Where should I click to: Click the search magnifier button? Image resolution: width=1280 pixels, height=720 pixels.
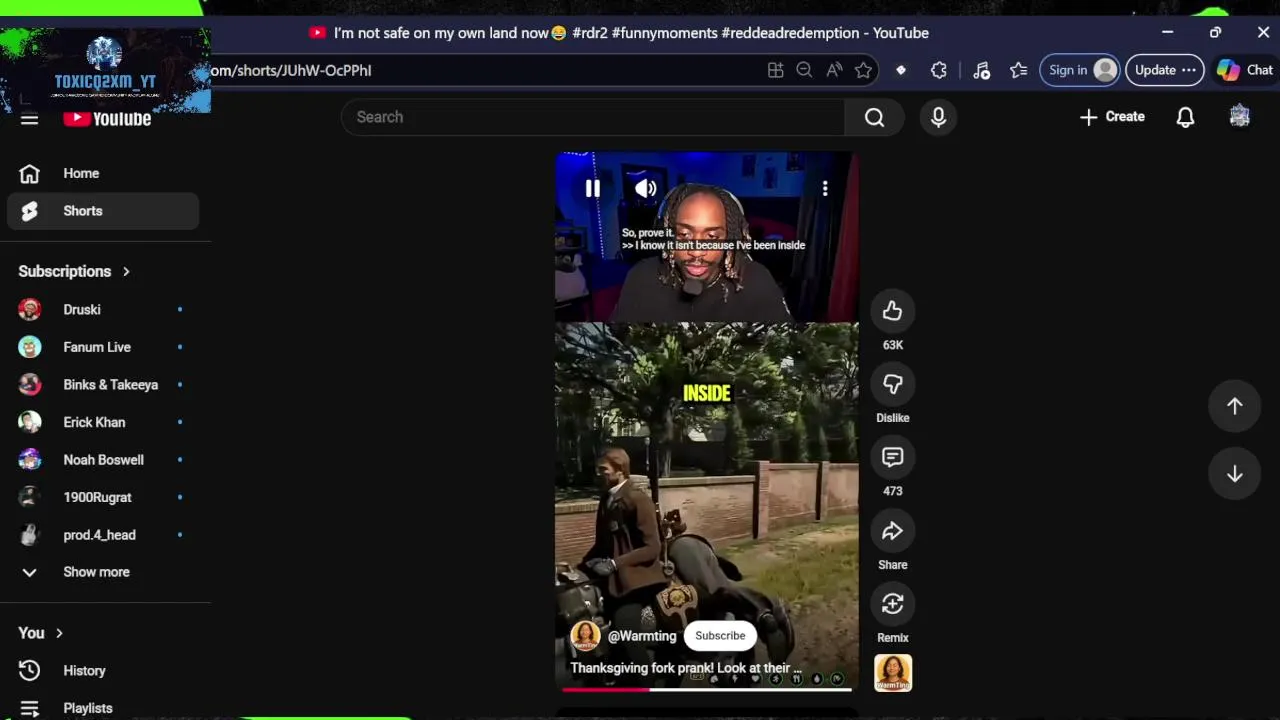[875, 117]
